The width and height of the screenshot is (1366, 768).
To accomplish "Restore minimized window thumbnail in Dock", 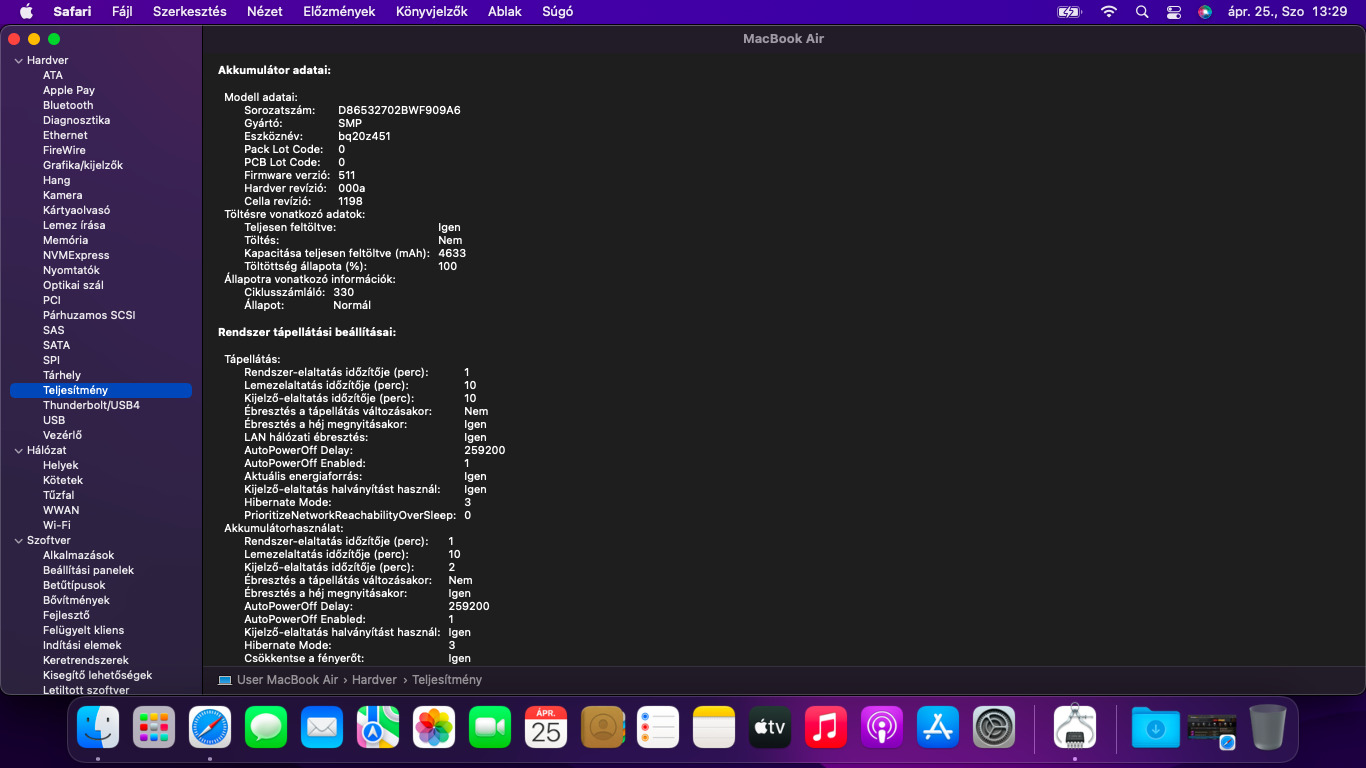I will click(x=1212, y=731).
